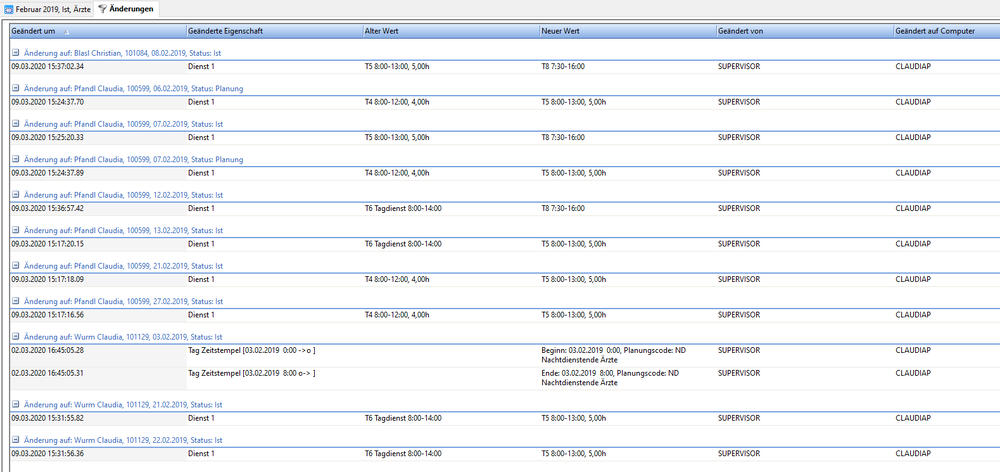Collapse the Pfandl Claudia 12.02.2019 group
The image size is (1000, 472).
coord(16,195)
